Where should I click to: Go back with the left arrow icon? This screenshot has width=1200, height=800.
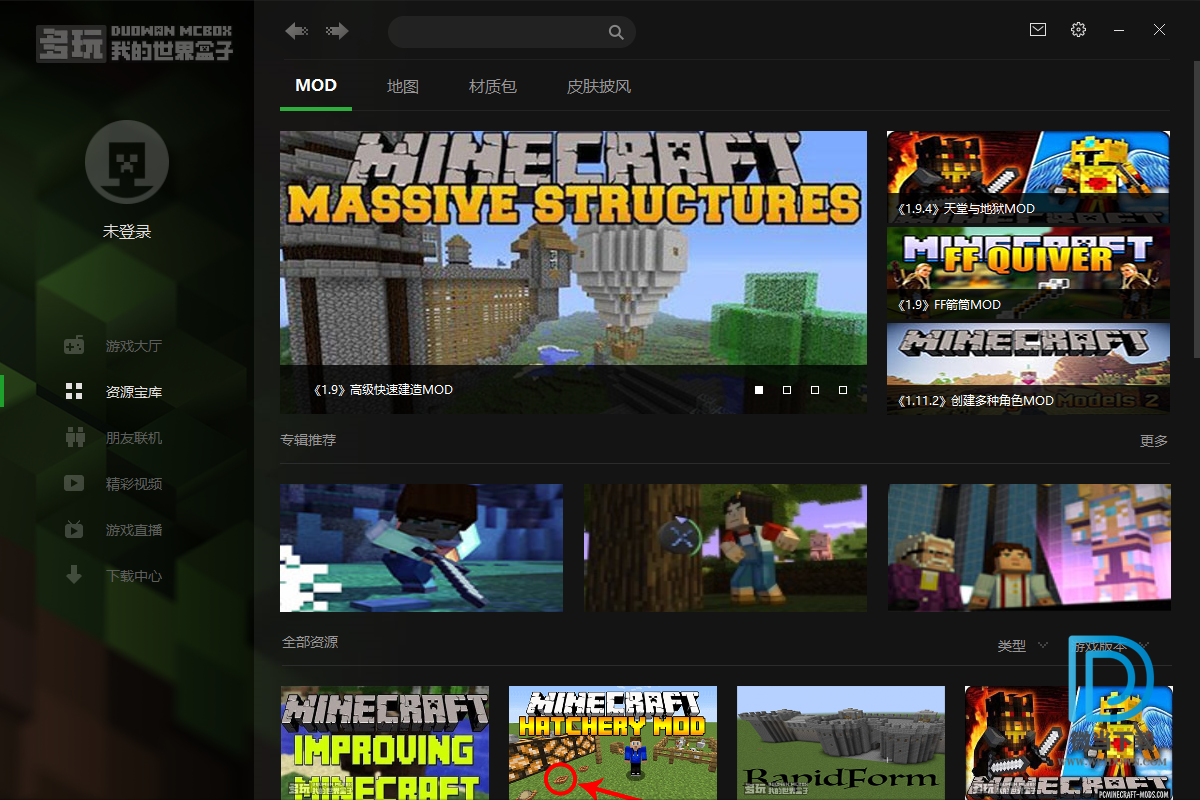tap(296, 31)
